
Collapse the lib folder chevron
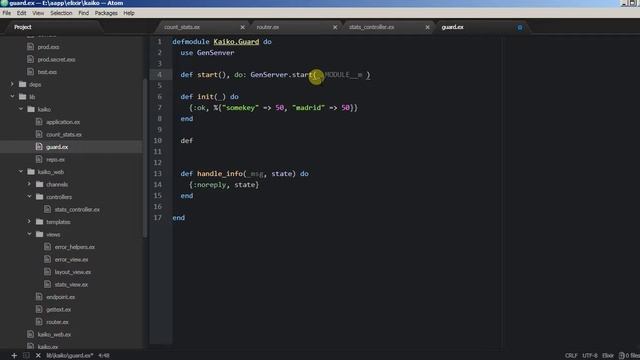coord(12,97)
